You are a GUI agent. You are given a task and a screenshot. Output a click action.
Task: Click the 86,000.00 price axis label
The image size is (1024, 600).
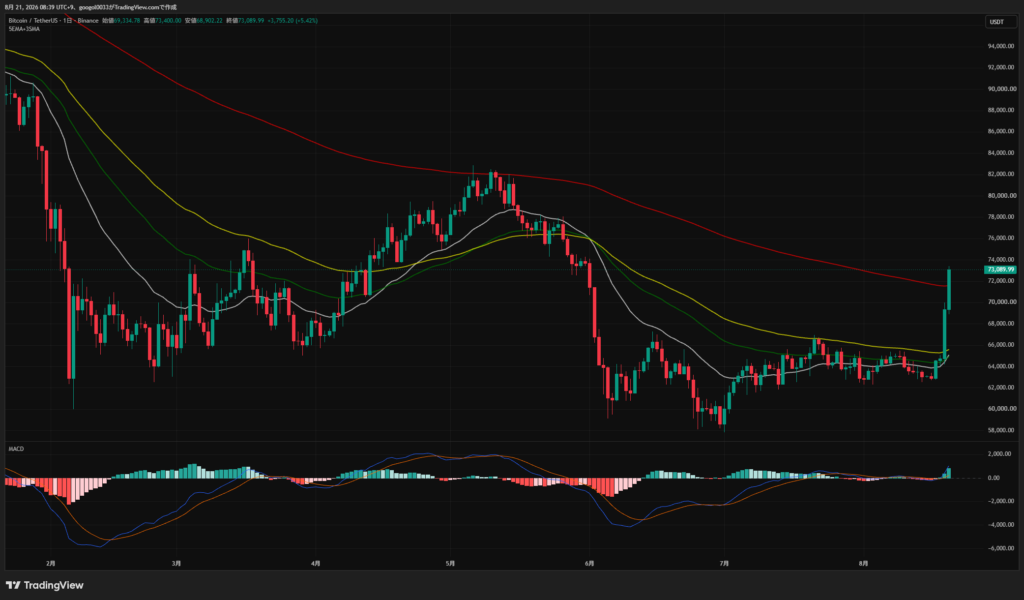[1001, 131]
